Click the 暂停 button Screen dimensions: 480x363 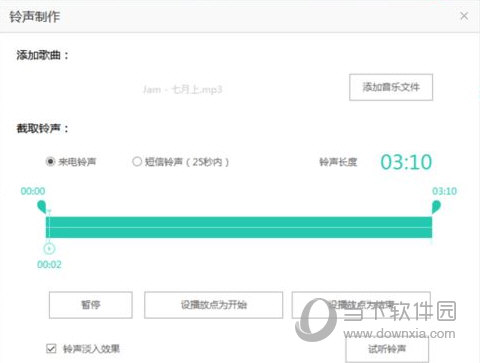pyautogui.click(x=91, y=305)
